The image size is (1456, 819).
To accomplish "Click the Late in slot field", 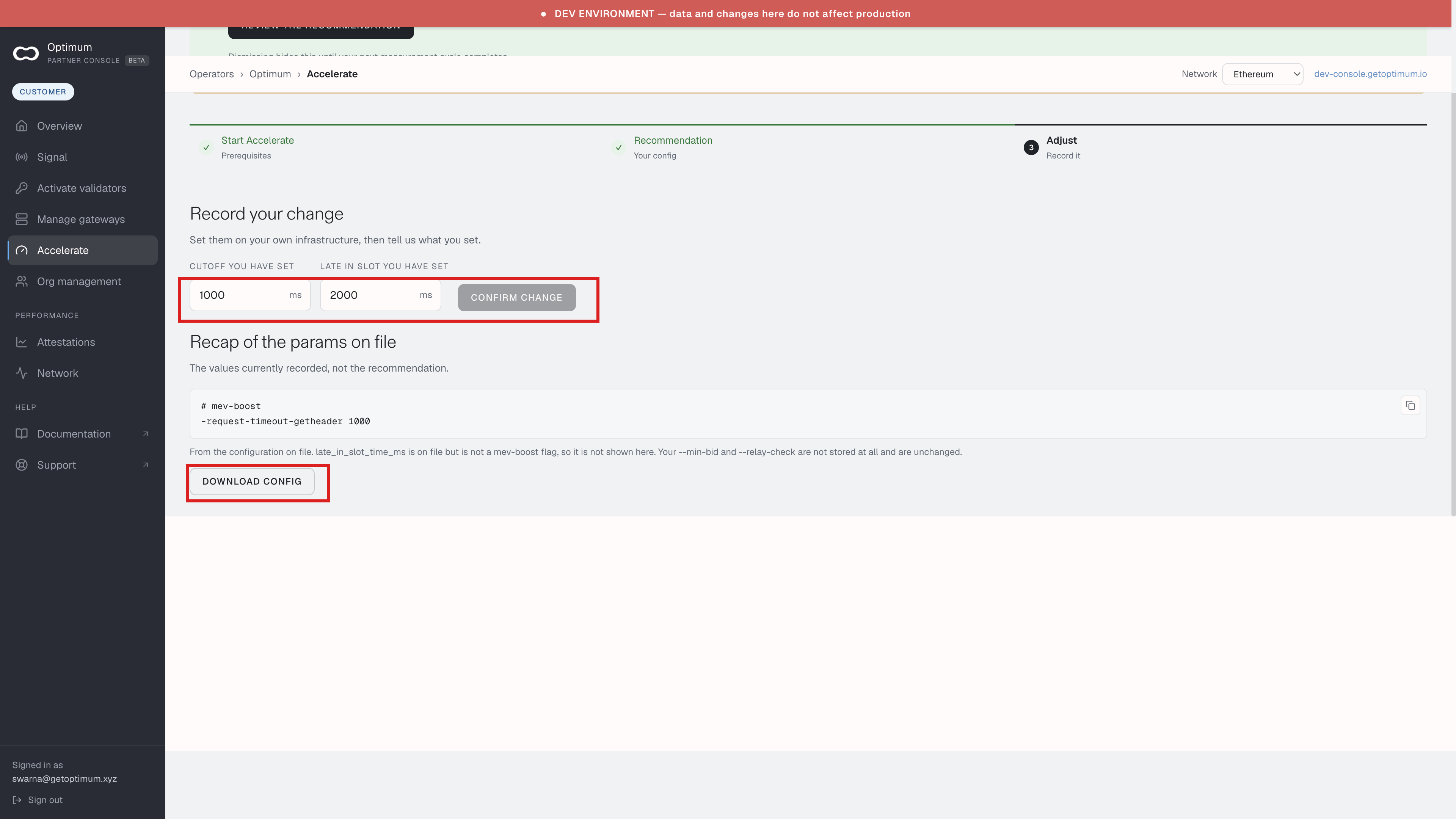I will coord(380,295).
